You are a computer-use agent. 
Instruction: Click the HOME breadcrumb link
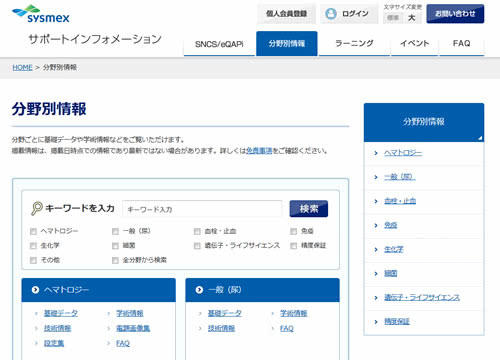22,68
